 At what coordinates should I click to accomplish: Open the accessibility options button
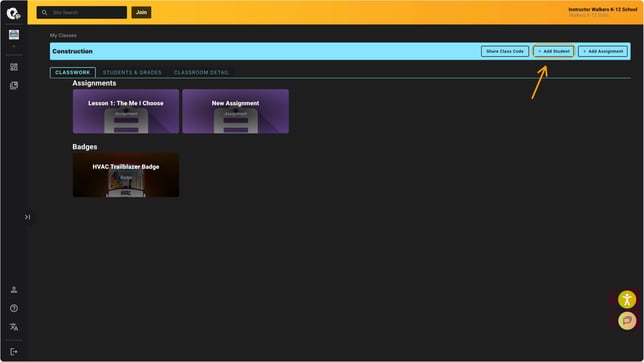(x=627, y=300)
